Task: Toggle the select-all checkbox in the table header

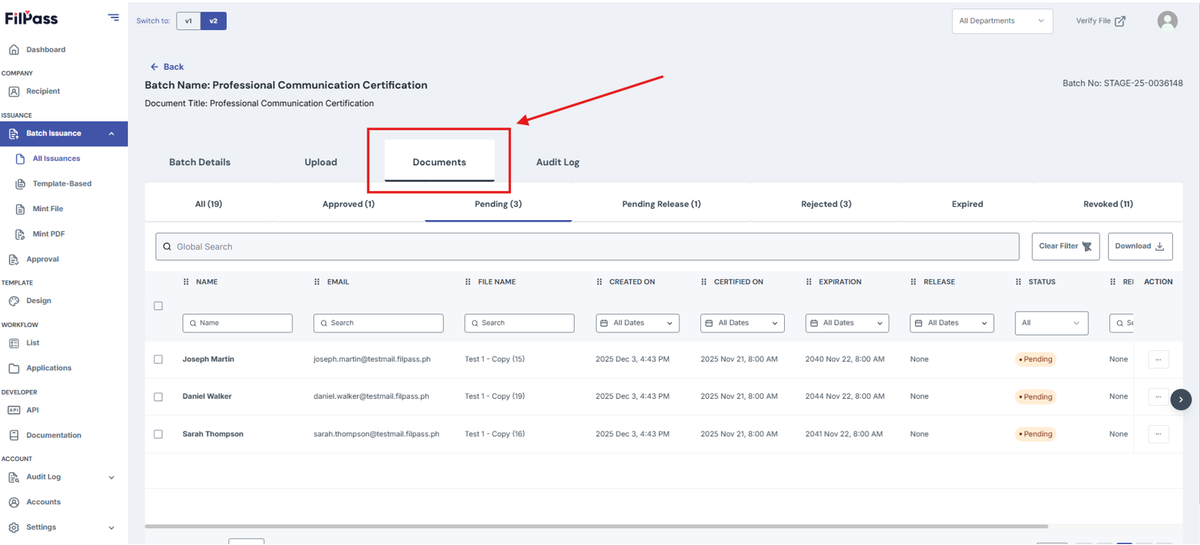Action: point(158,306)
